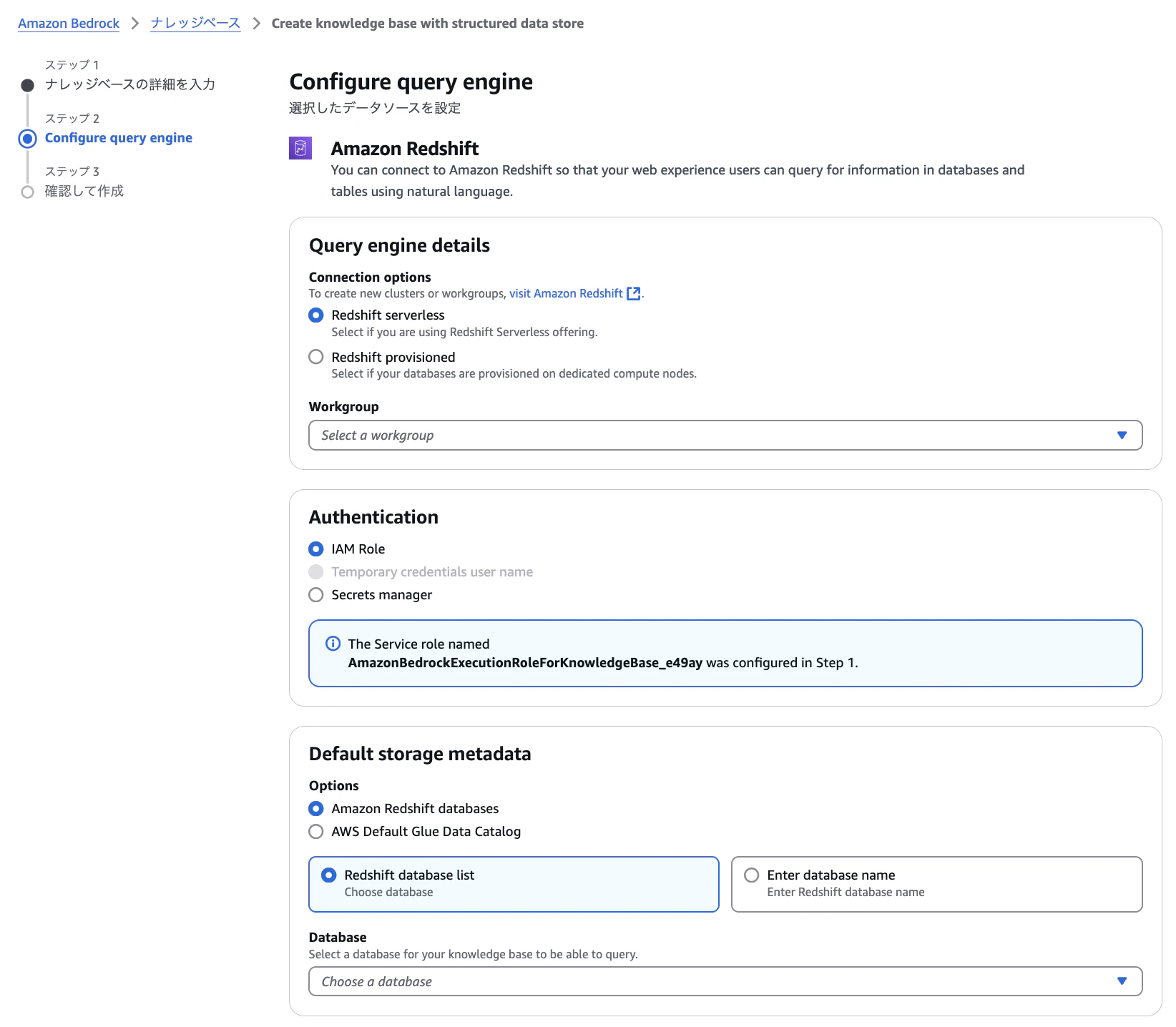Click the breadcrumb chevron after Amazon Bedrock

[135, 24]
